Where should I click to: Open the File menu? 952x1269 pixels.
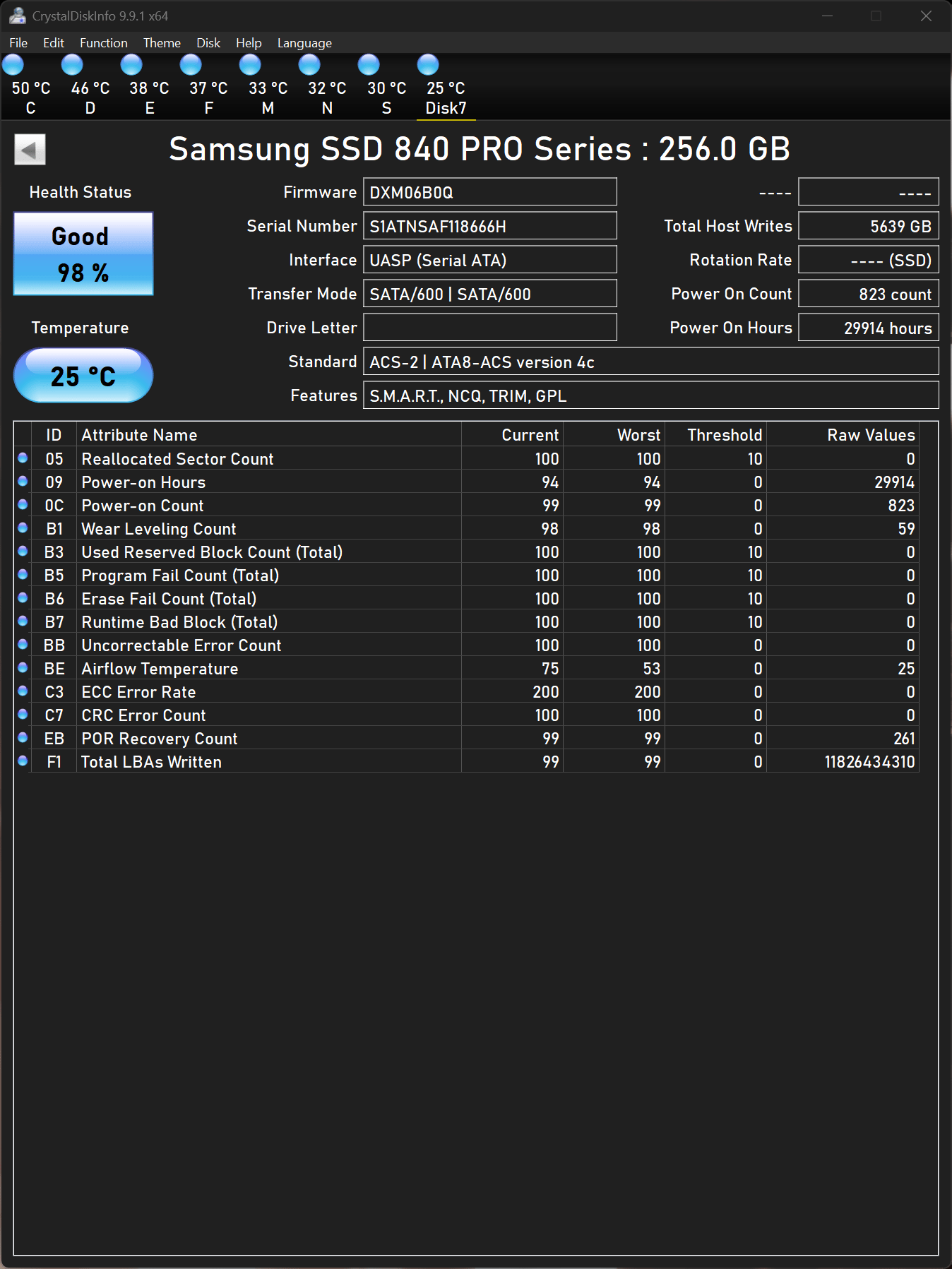pos(18,43)
